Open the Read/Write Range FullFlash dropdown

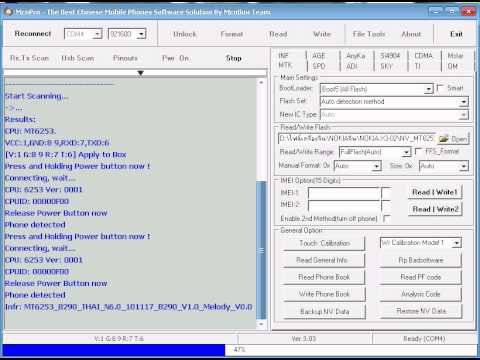(x=406, y=152)
